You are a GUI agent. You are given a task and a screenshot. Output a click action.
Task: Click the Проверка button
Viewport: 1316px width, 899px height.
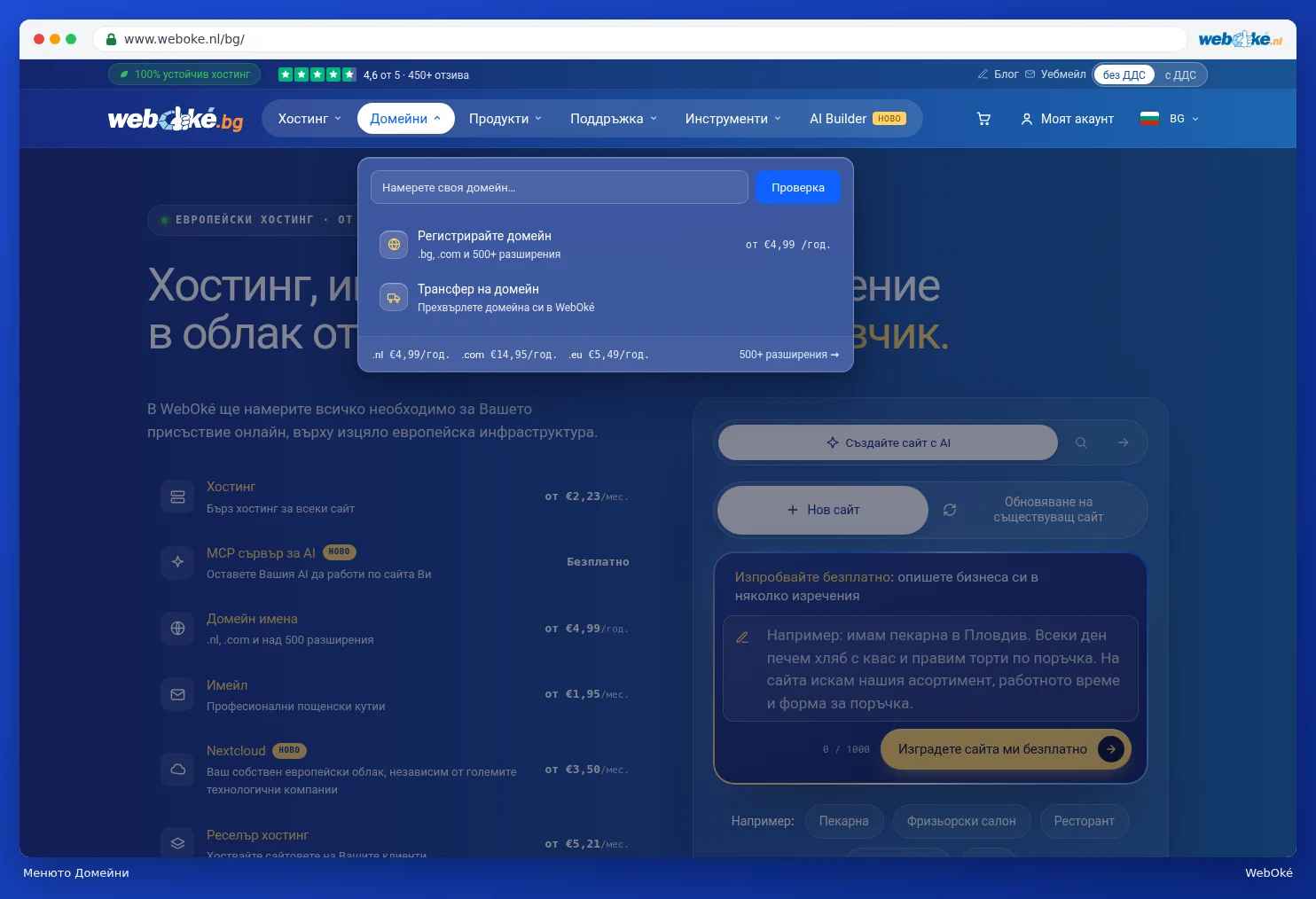point(798,187)
